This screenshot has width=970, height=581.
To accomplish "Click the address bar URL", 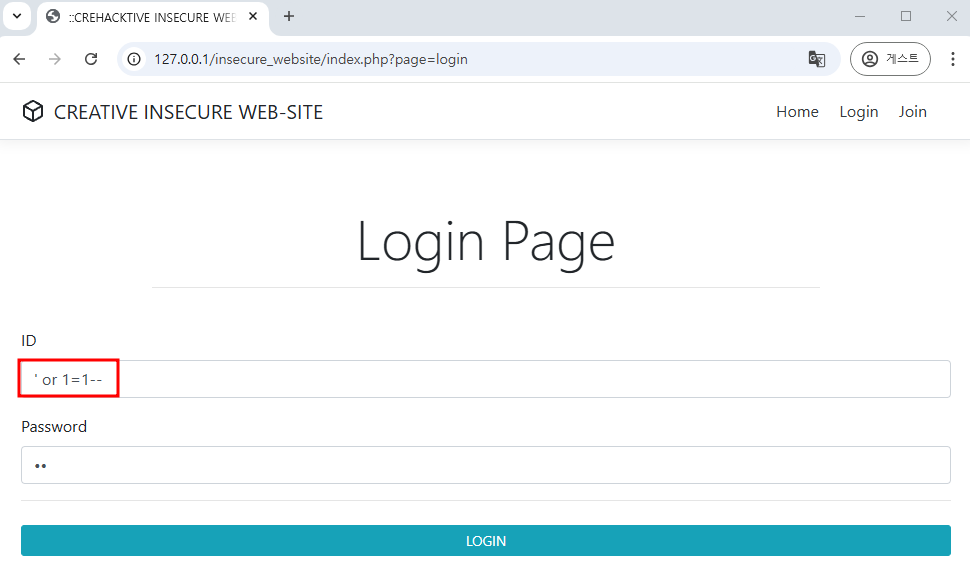I will point(311,59).
